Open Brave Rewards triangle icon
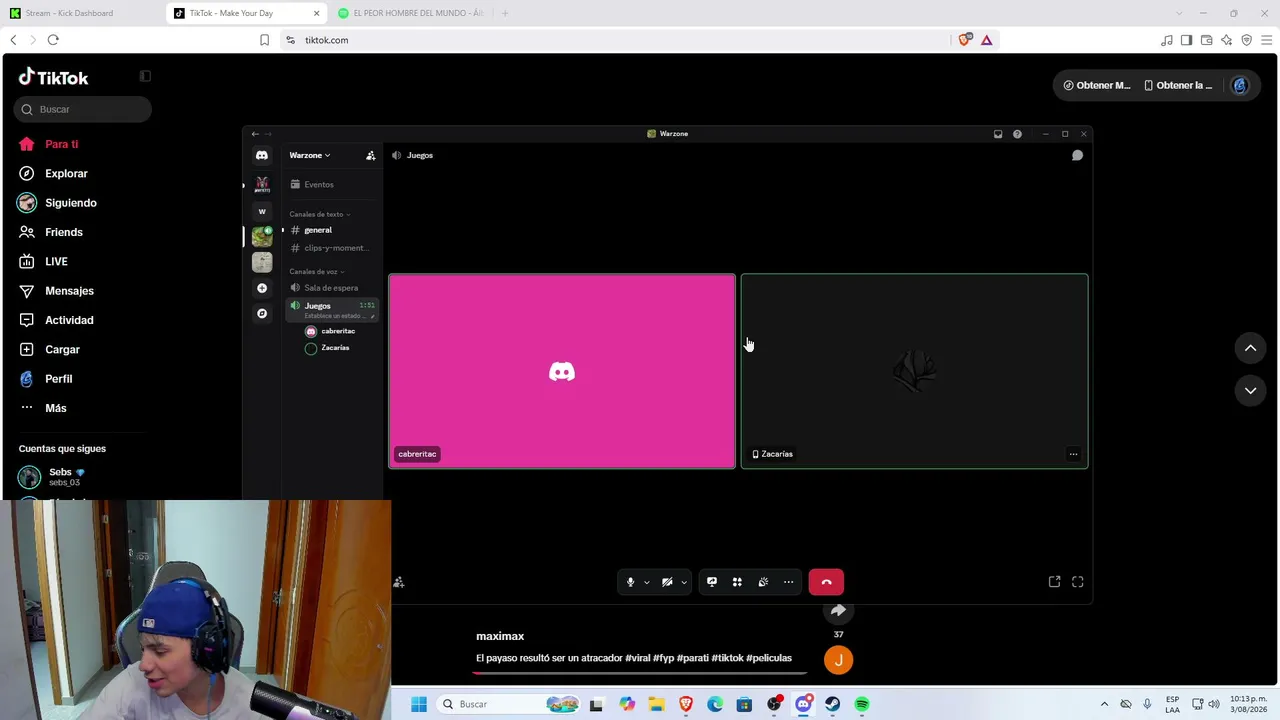This screenshot has height=720, width=1280. coord(986,40)
